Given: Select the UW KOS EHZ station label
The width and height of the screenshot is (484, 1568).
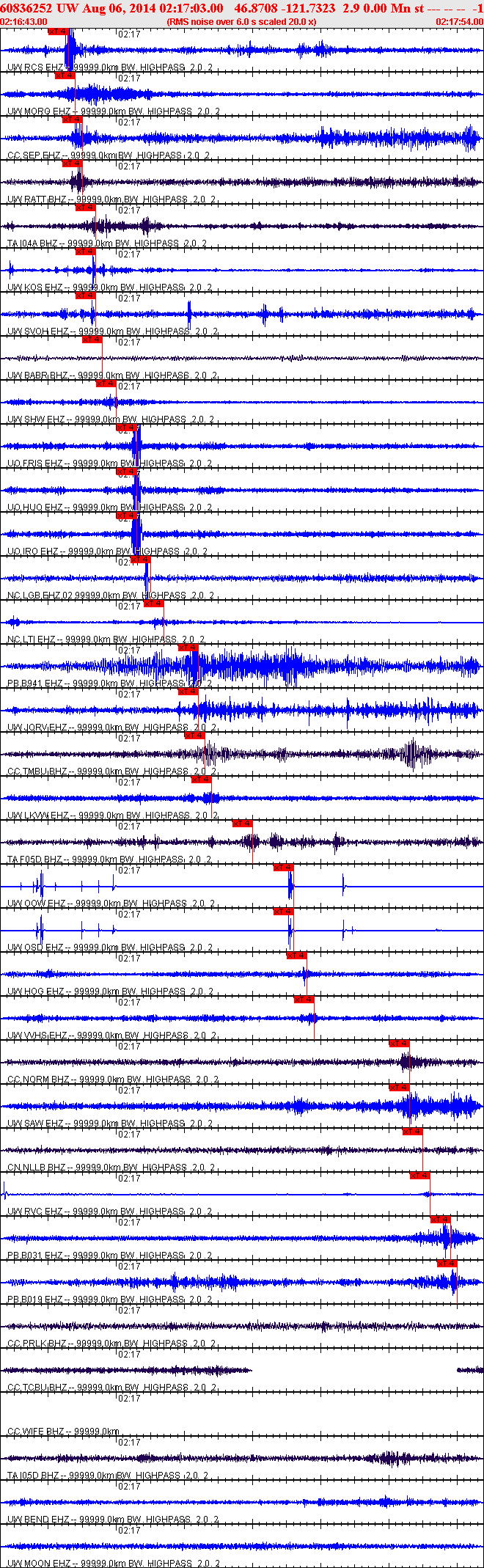Looking at the screenshot, I should 35,287.
